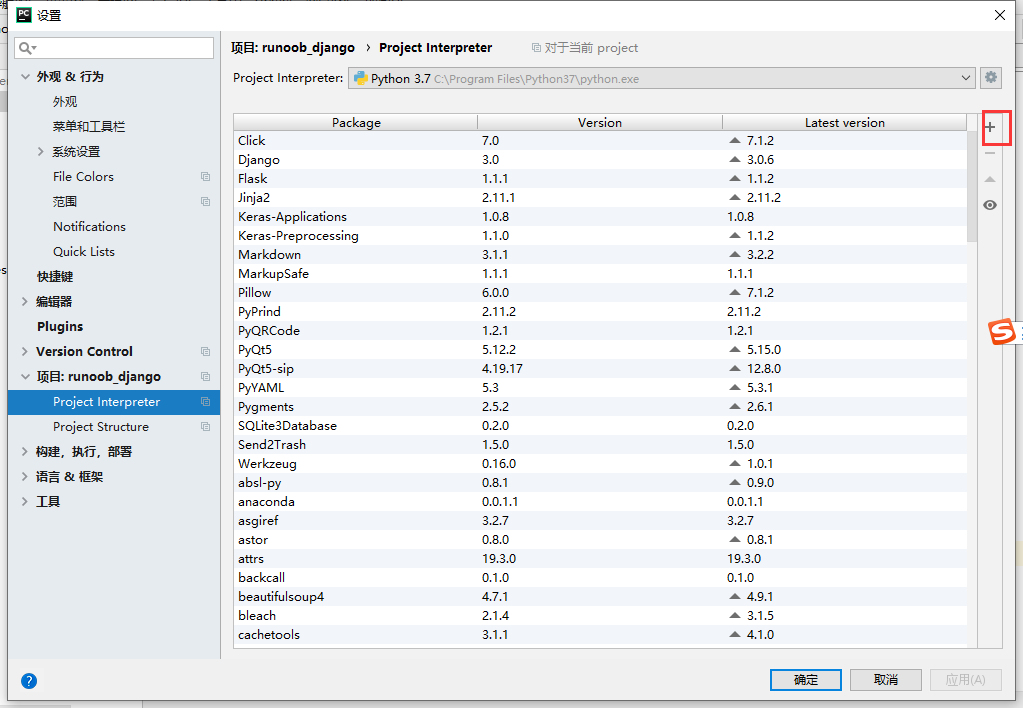Open Quick Lists settings
Image resolution: width=1023 pixels, height=708 pixels.
click(84, 251)
